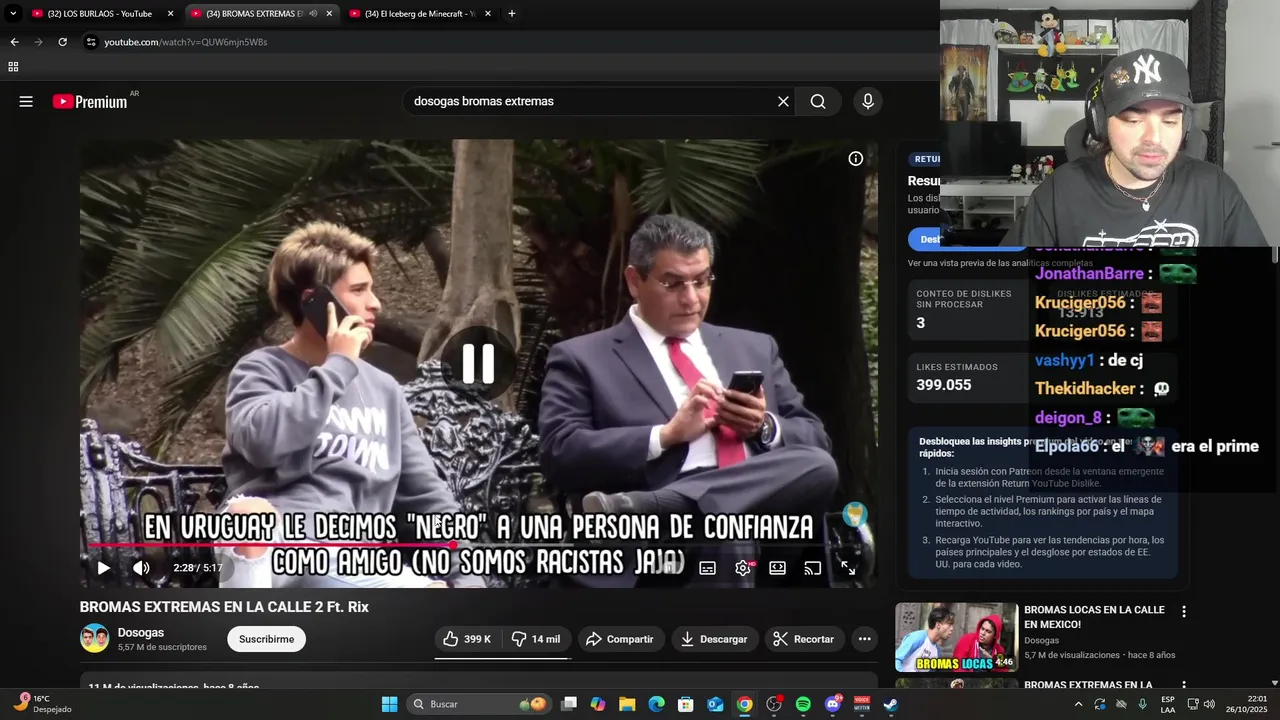
Task: Open Chrome from taskbar
Action: 745,704
